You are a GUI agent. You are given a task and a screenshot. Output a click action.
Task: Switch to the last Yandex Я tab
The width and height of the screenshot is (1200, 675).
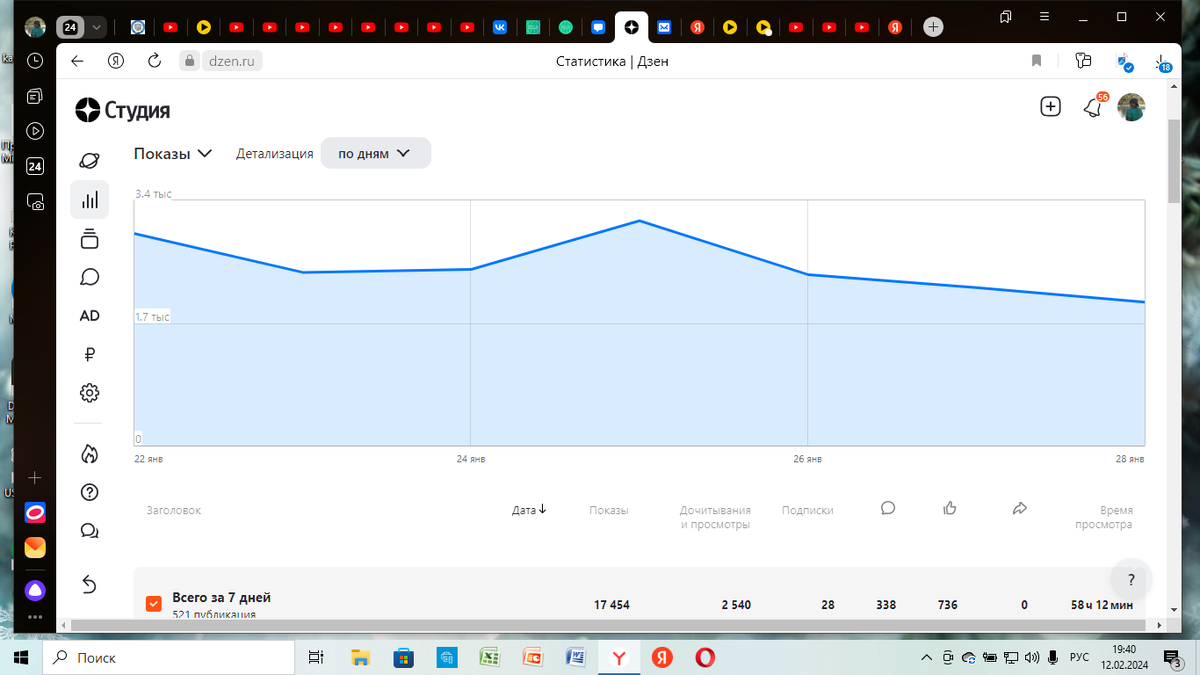point(896,27)
